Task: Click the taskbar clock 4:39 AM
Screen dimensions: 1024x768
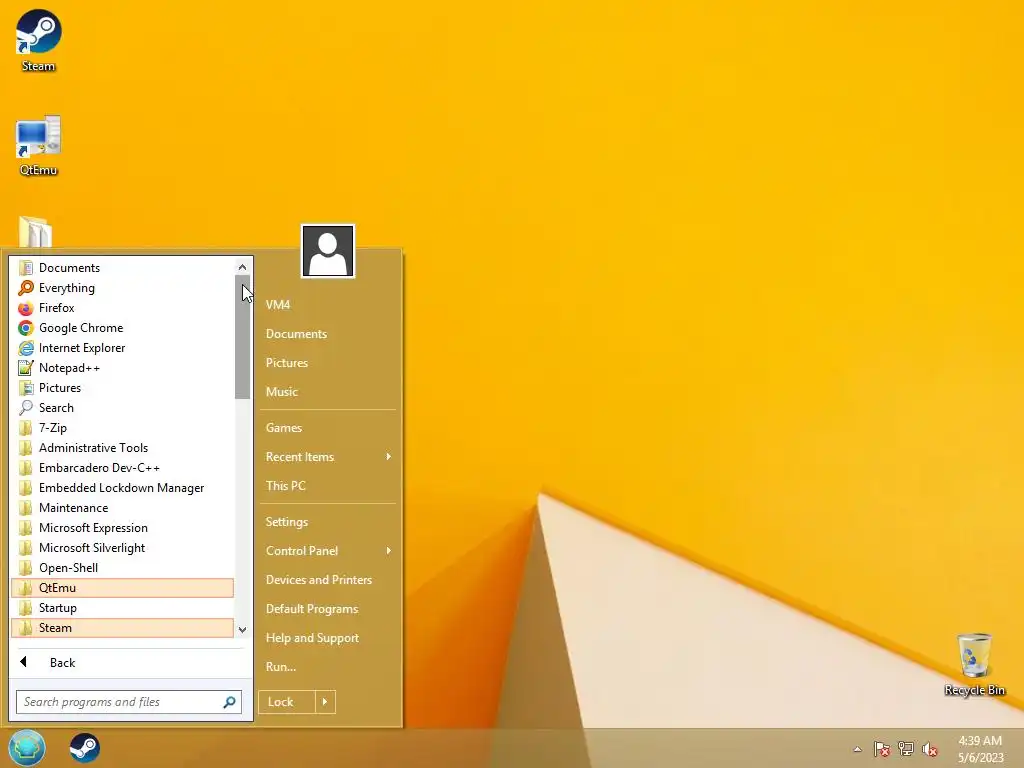Action: 980,741
